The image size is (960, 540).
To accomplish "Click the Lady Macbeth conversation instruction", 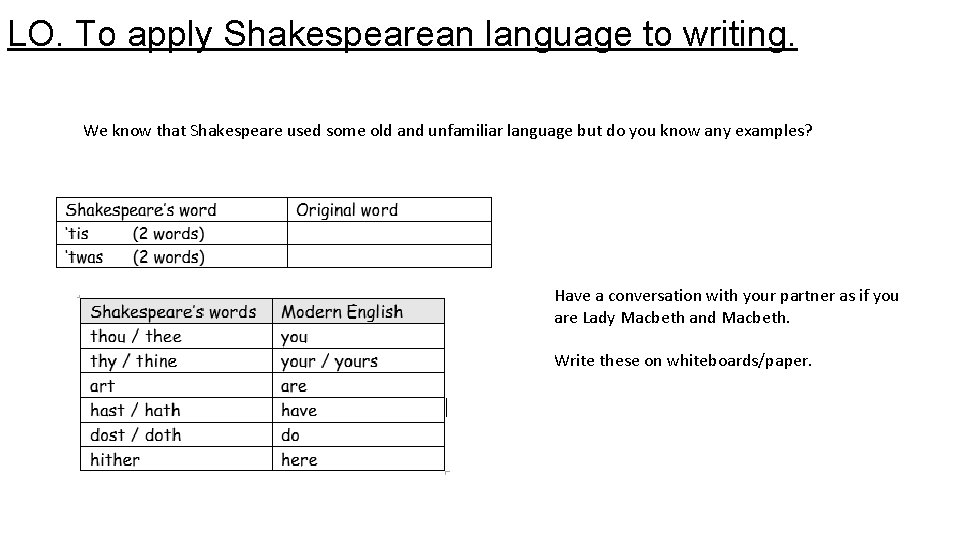I will coord(727,306).
